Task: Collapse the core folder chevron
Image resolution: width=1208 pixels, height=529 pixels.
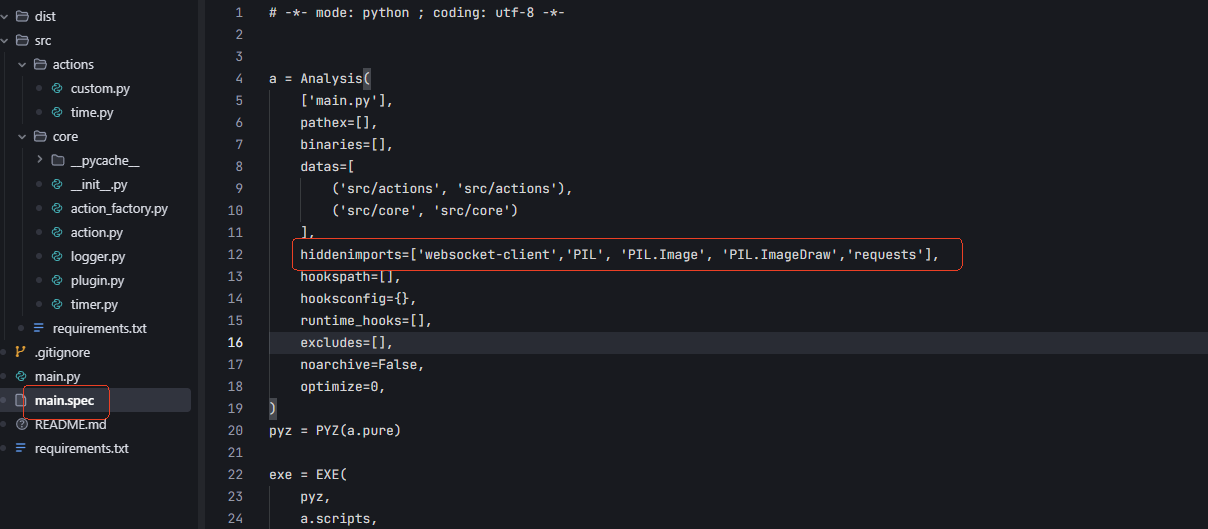Action: [22, 136]
